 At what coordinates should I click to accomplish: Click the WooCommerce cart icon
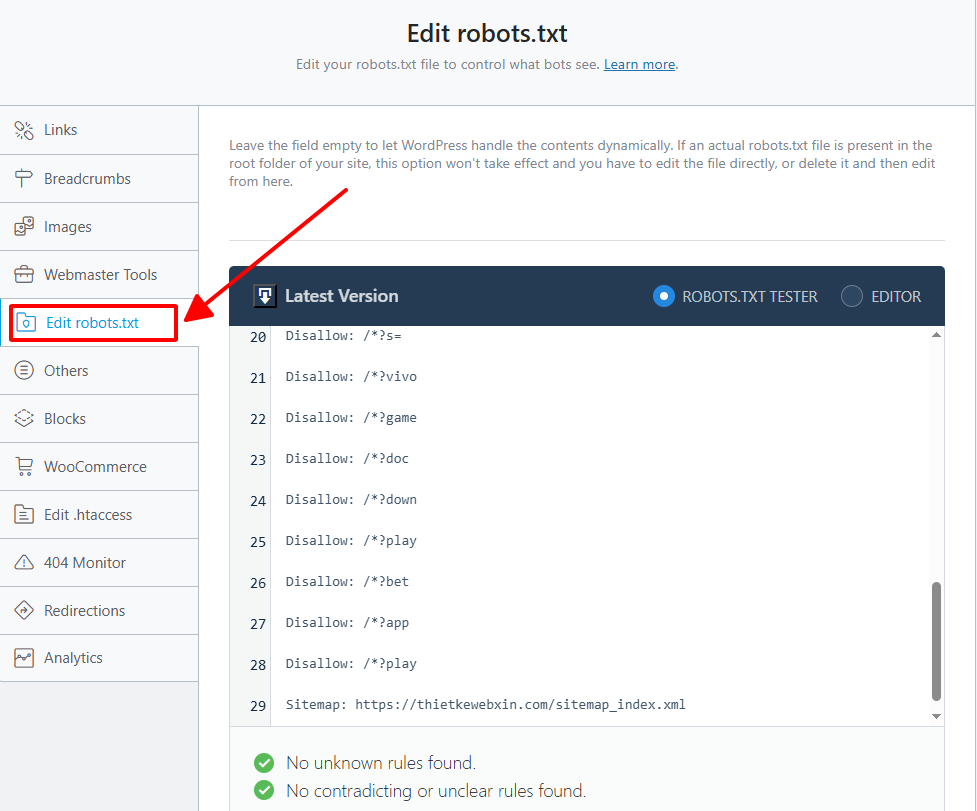point(24,467)
